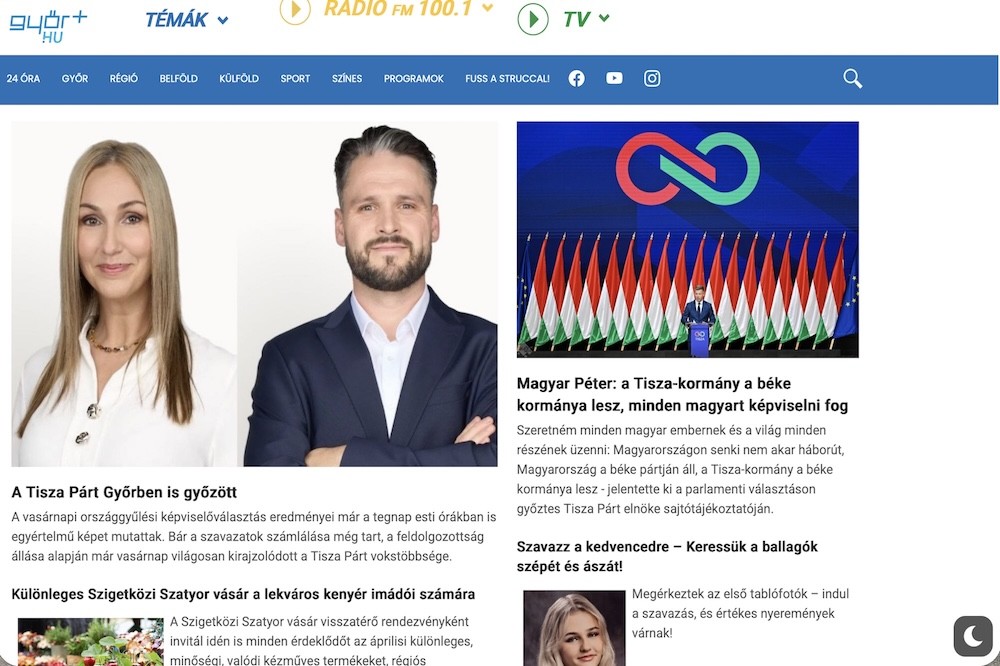Click the search magnifier icon
This screenshot has height=666, width=1000.
click(x=852, y=78)
